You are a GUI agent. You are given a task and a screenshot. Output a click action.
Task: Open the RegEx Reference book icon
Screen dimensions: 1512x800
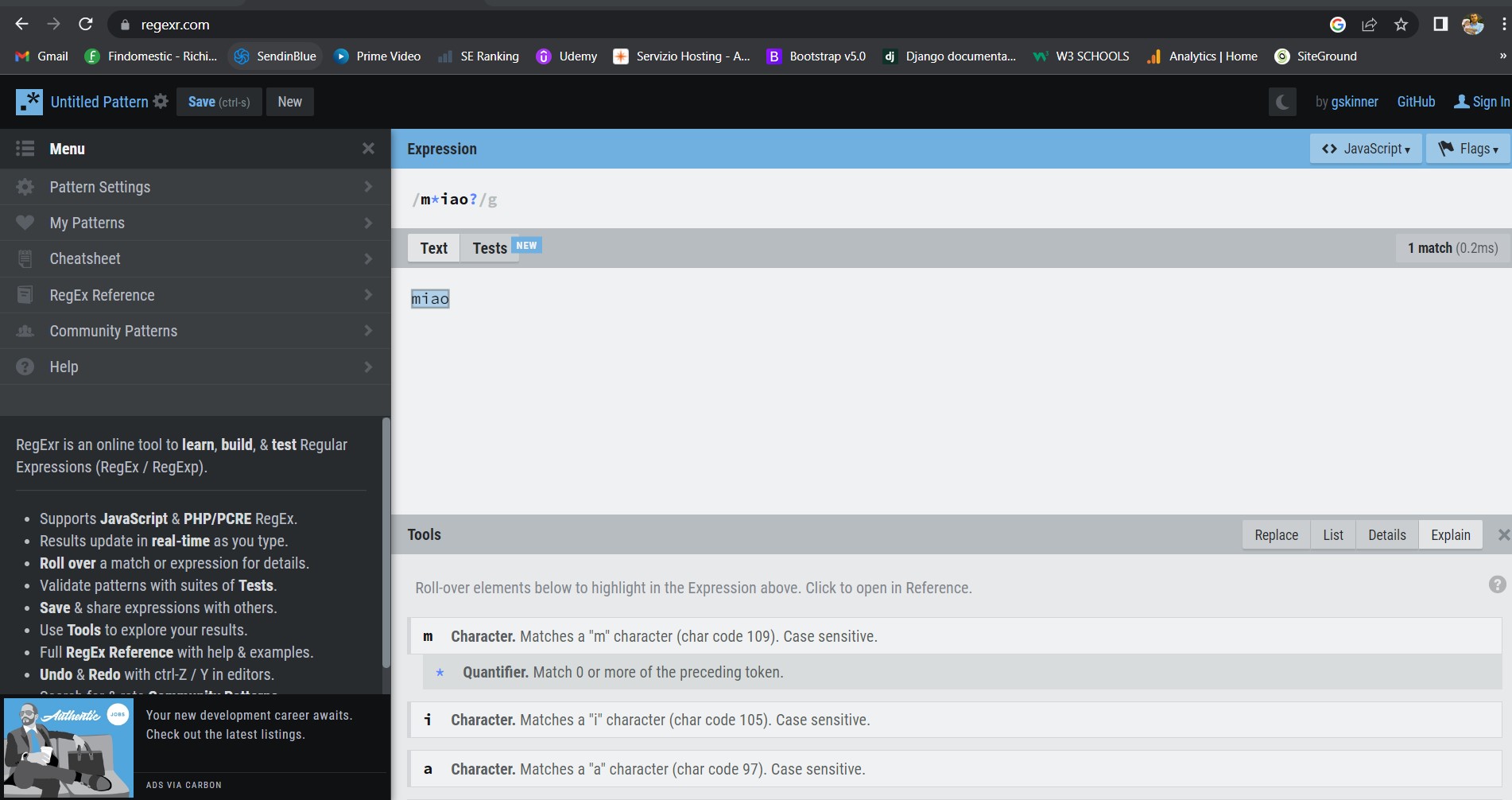tap(25, 294)
